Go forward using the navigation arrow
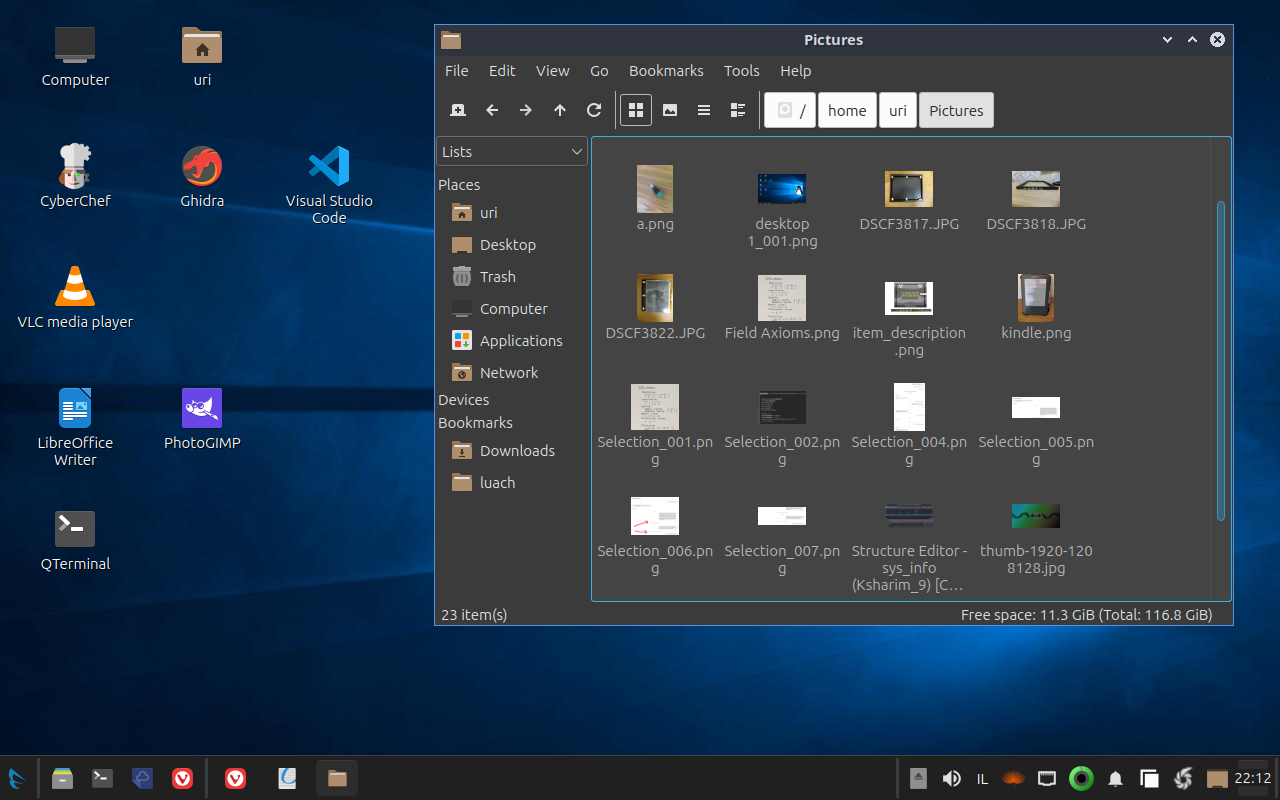 [526, 110]
